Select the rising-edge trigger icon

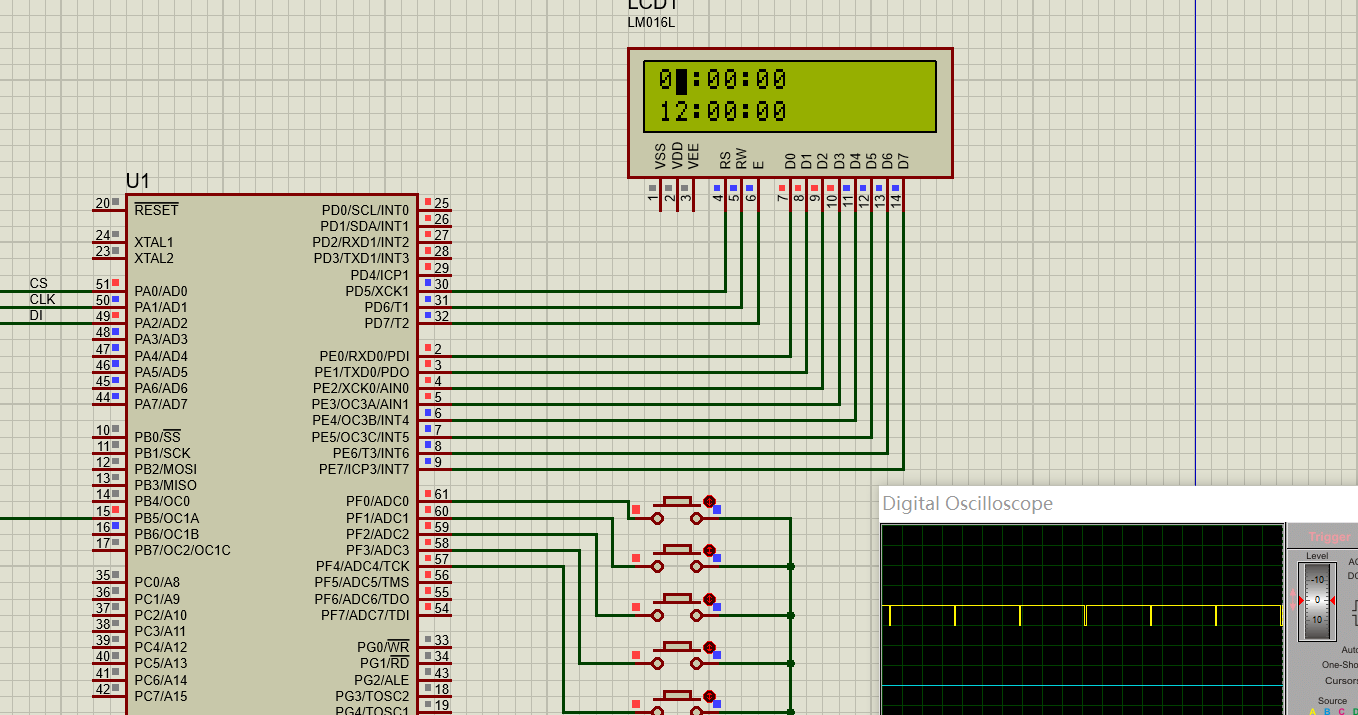click(x=1355, y=606)
